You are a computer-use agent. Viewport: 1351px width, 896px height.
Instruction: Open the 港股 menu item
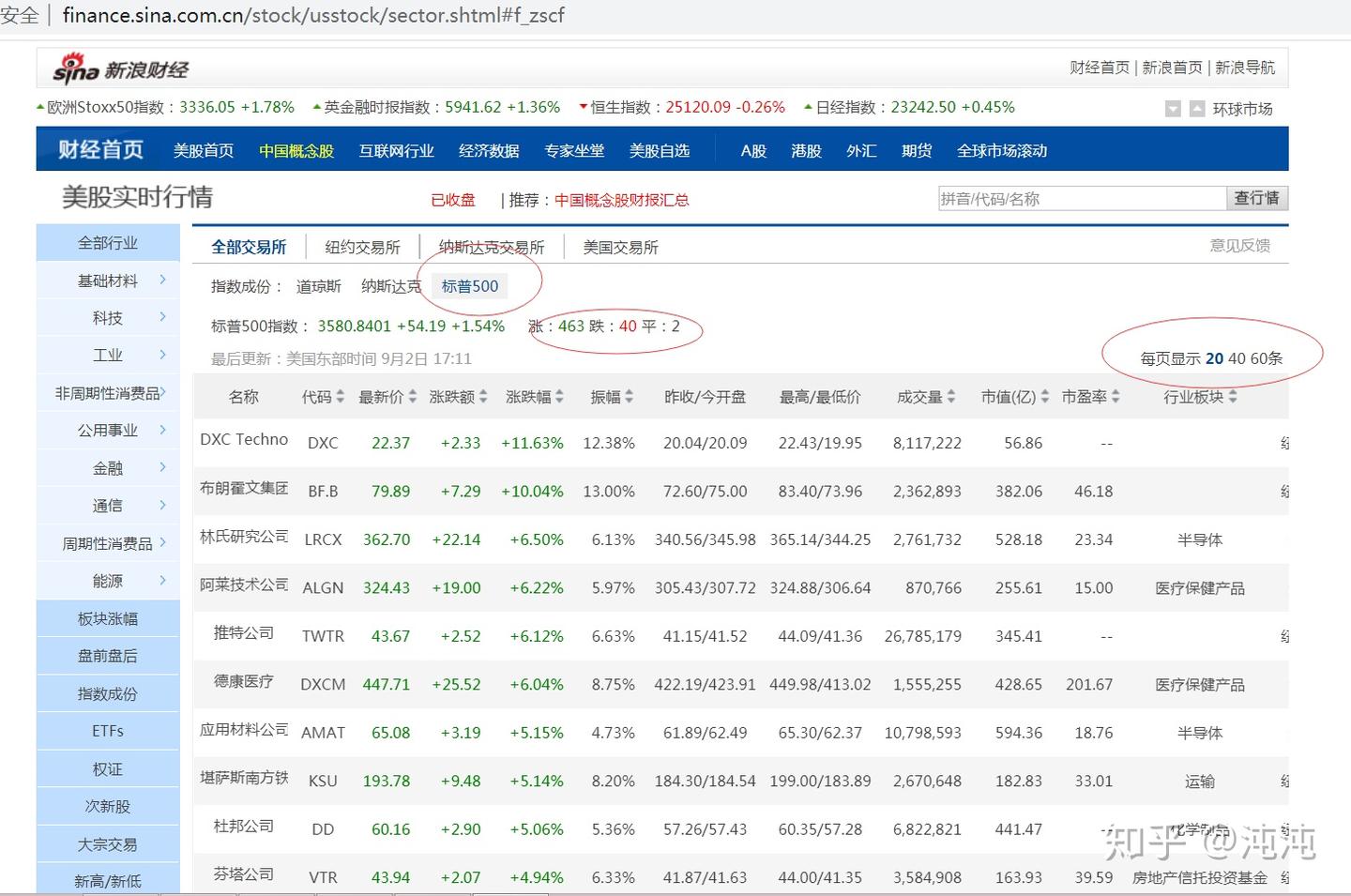click(806, 150)
